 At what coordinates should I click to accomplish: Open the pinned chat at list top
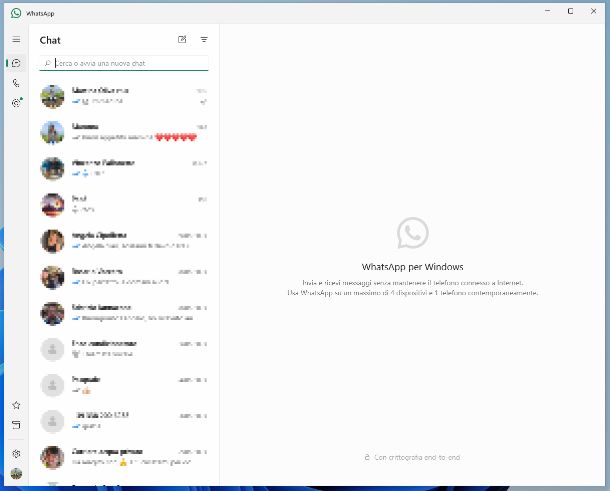[x=124, y=96]
